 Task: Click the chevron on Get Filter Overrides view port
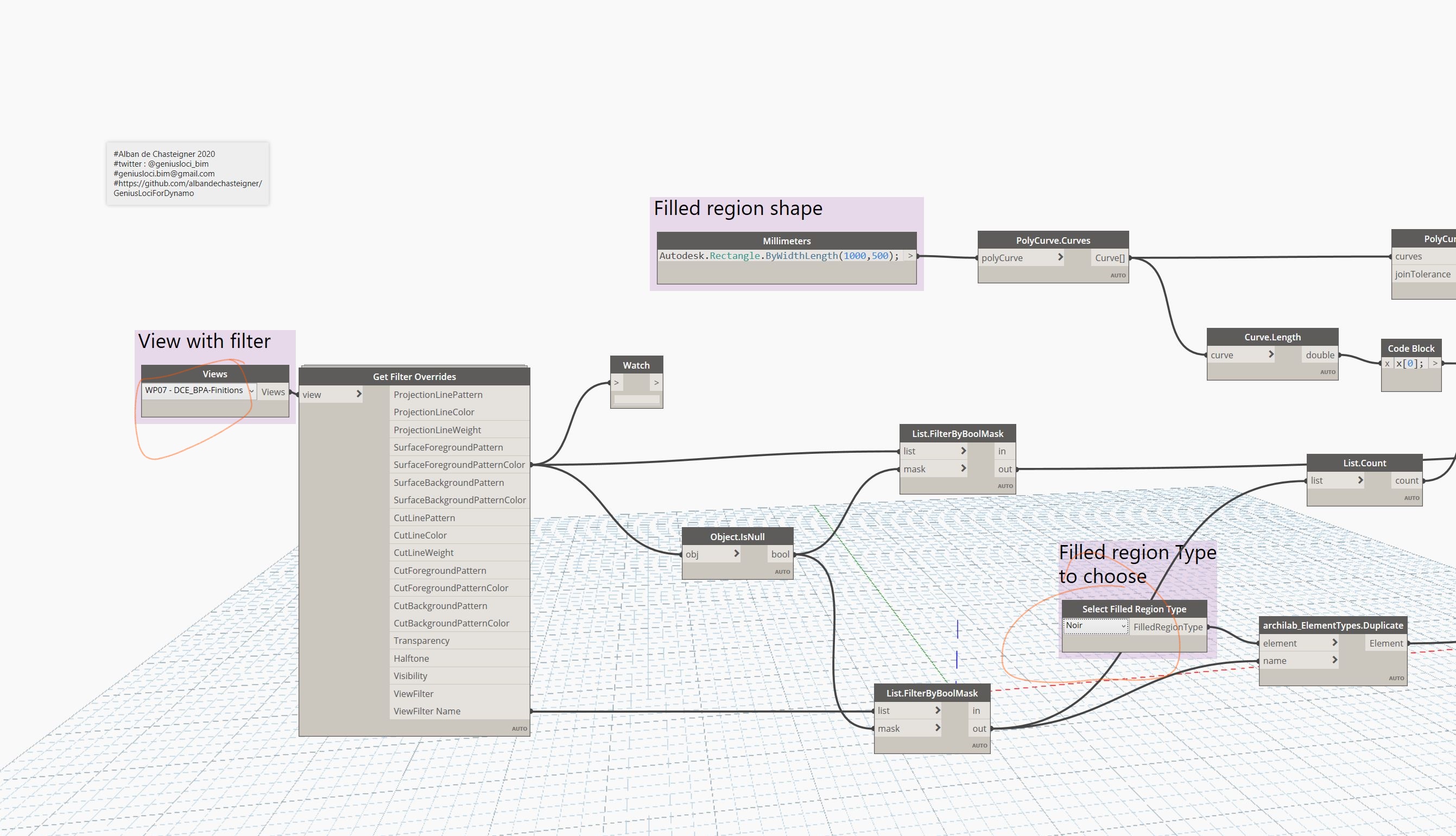[x=359, y=394]
